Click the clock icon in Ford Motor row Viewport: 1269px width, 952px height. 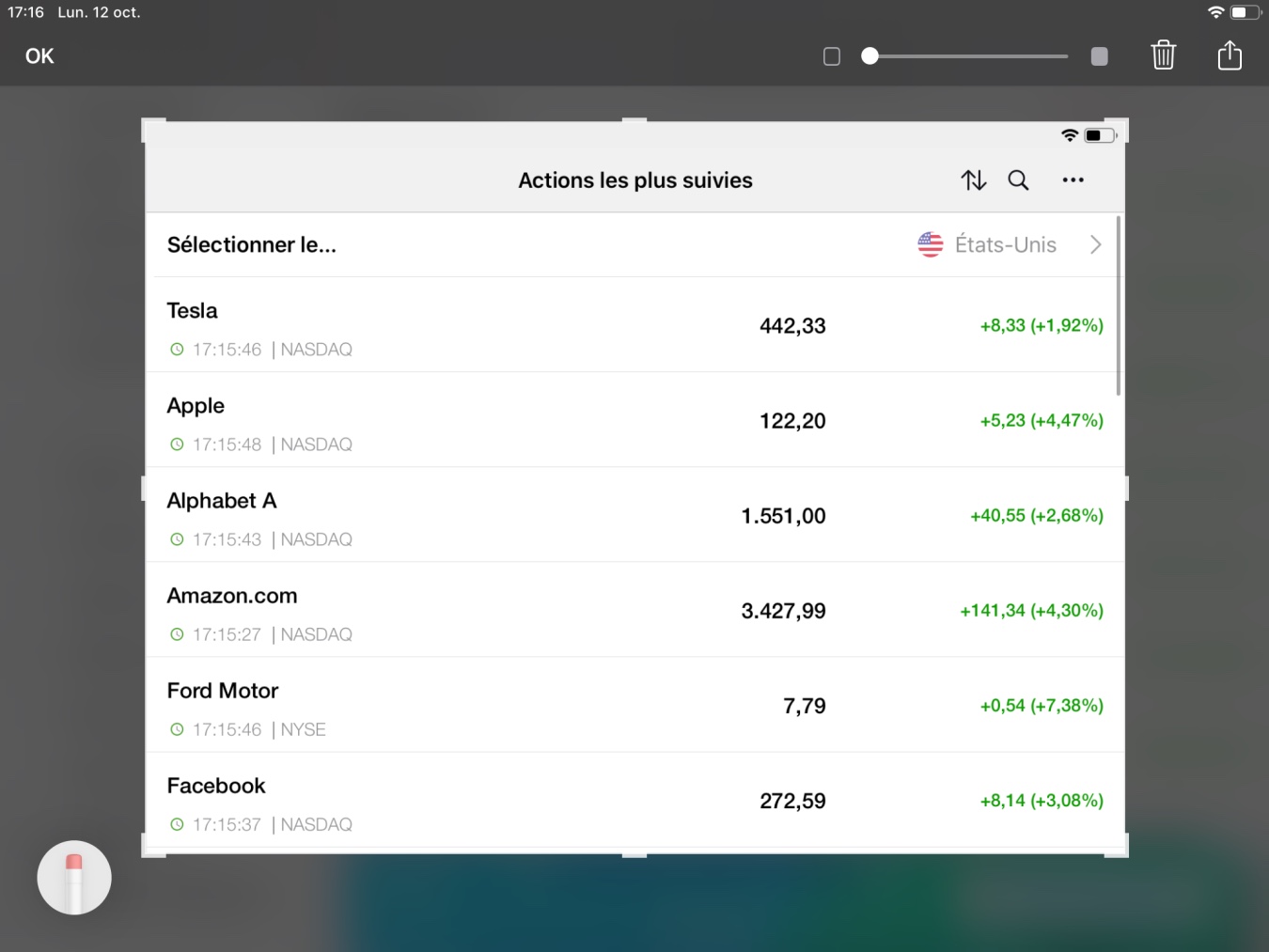tap(177, 729)
